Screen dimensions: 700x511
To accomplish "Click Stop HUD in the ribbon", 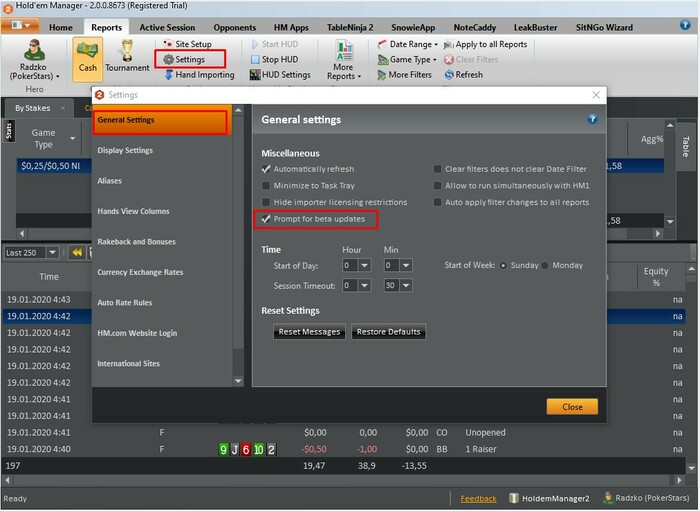I will point(275,59).
